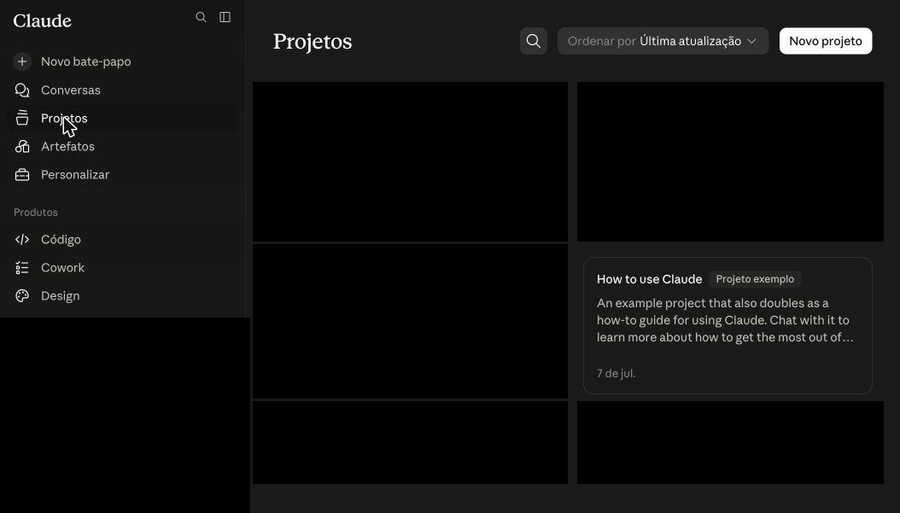Click the Projetos page heading
The height and width of the screenshot is (513, 900).
tap(312, 41)
